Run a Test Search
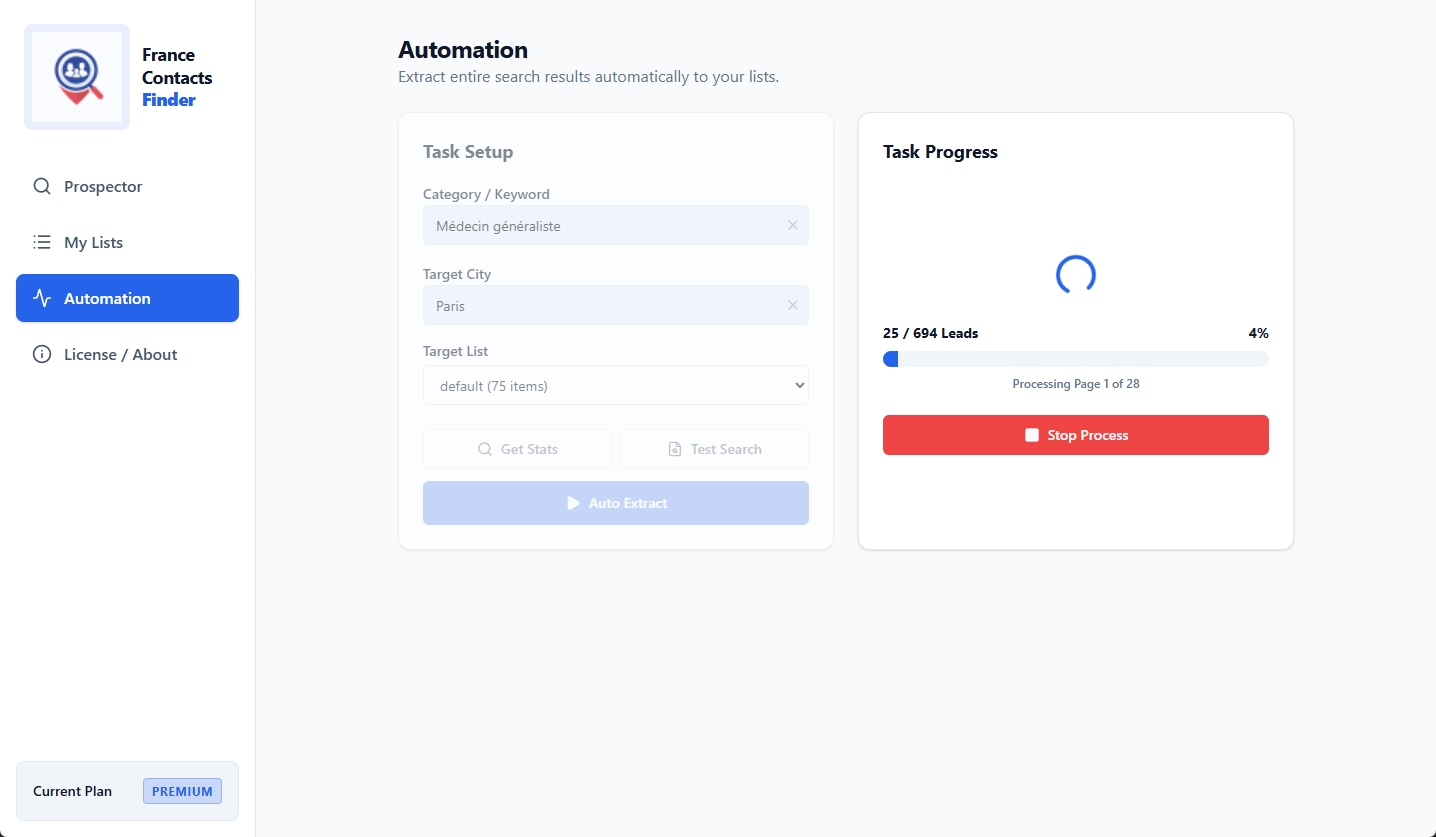 coord(713,449)
